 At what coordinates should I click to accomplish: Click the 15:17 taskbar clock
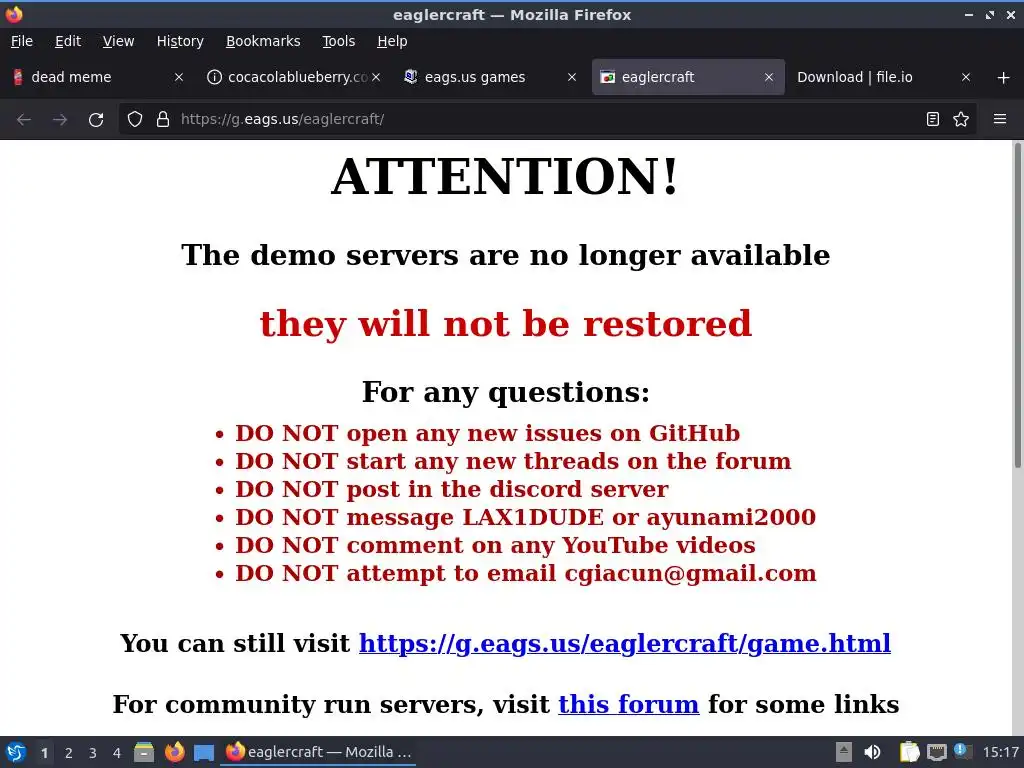1001,752
